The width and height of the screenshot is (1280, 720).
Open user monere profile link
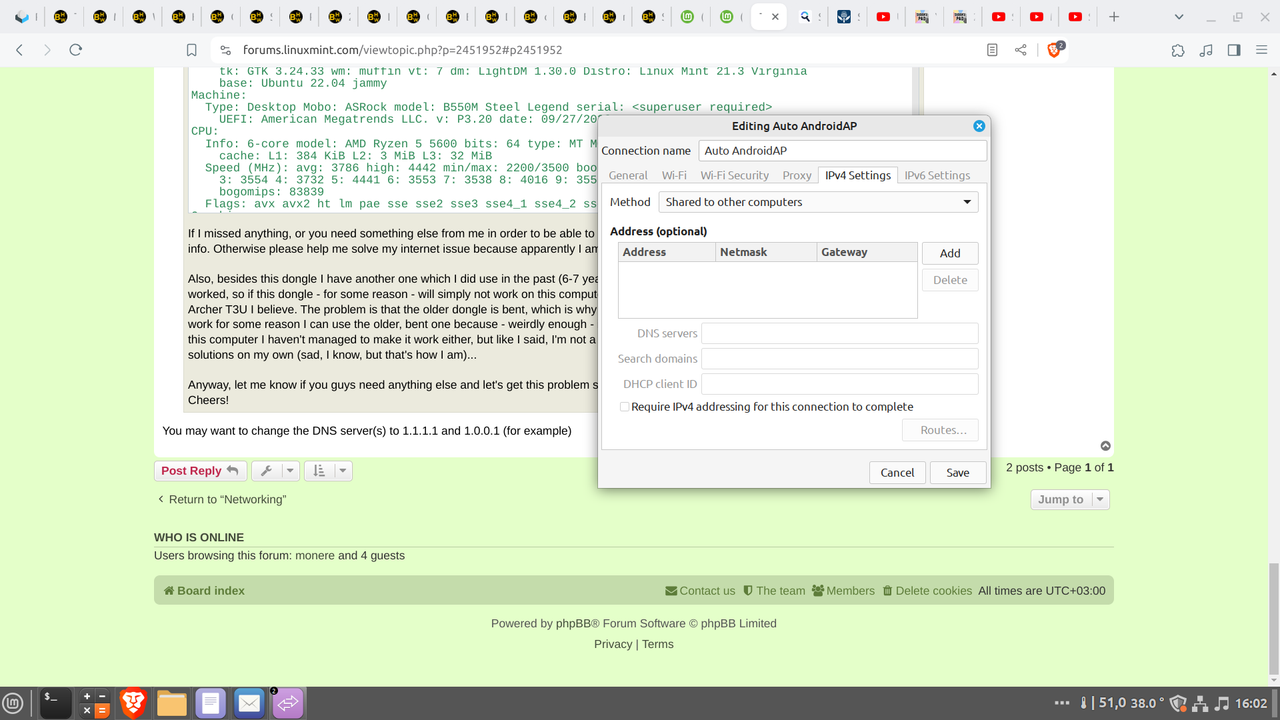(x=315, y=555)
